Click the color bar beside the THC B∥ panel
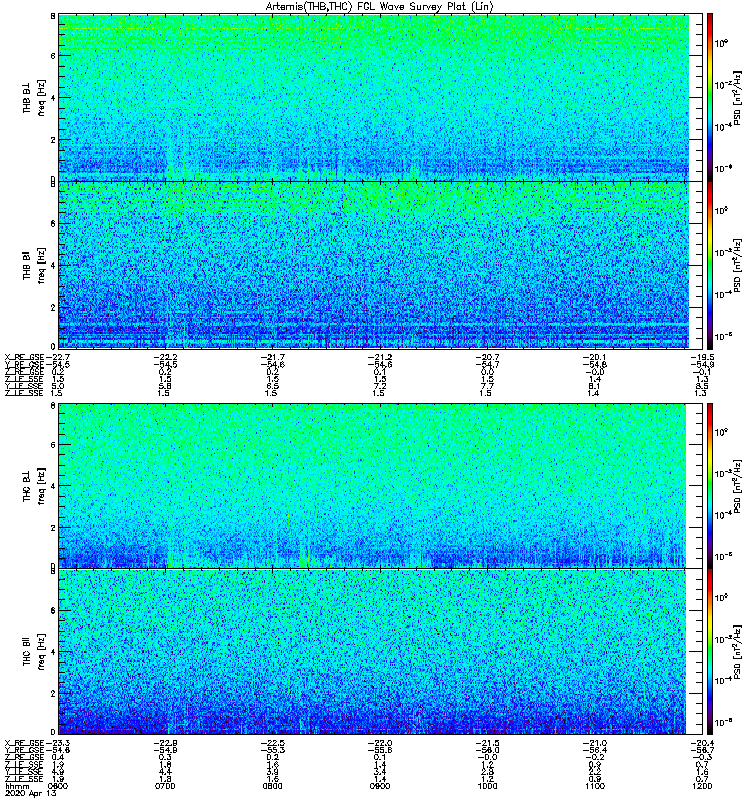Viewport: 750px width, 800px height. tap(710, 652)
